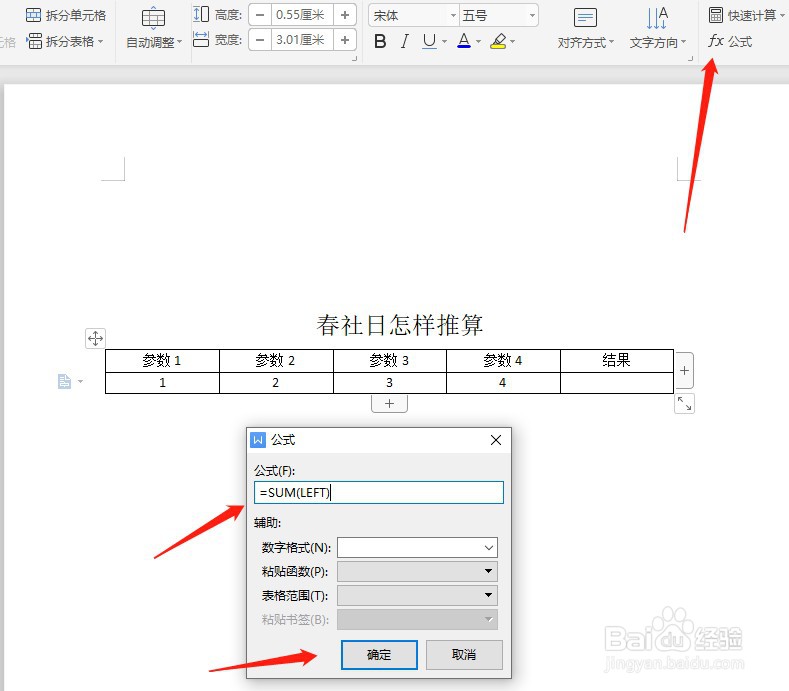Open the font size dropdown 五号
The width and height of the screenshot is (789, 691).
[499, 16]
